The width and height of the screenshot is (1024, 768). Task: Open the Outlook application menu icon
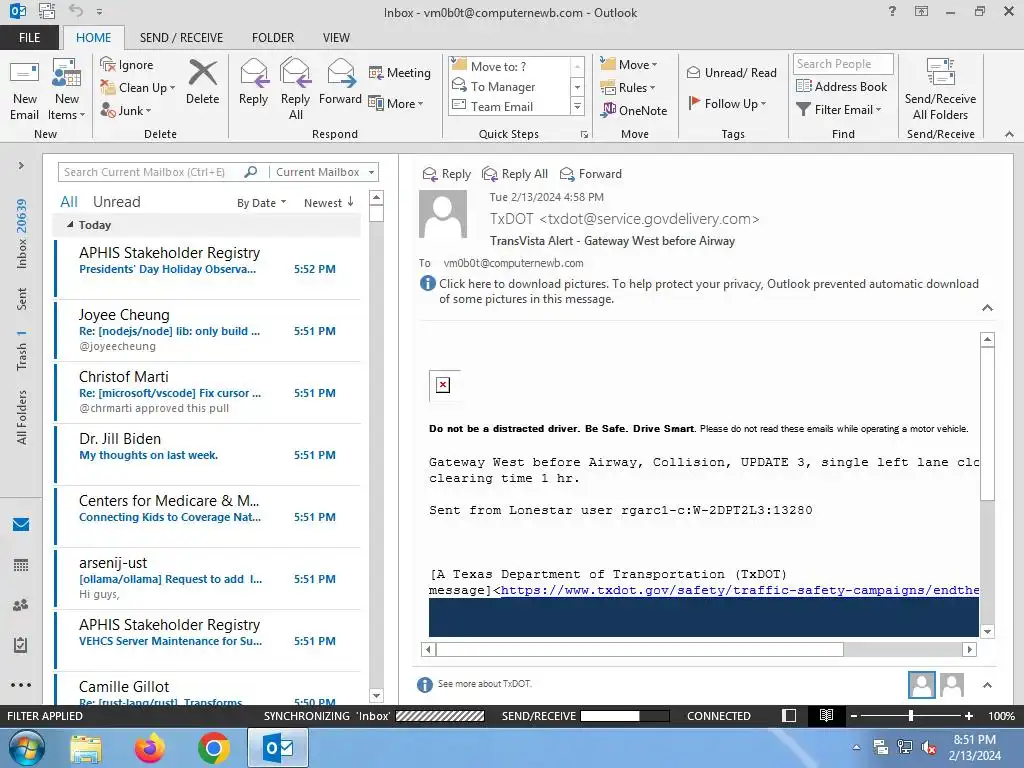[x=18, y=11]
